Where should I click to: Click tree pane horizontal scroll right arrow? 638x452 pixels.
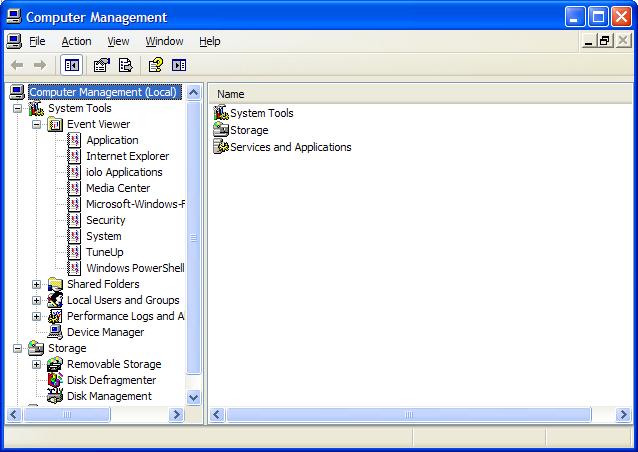click(177, 415)
